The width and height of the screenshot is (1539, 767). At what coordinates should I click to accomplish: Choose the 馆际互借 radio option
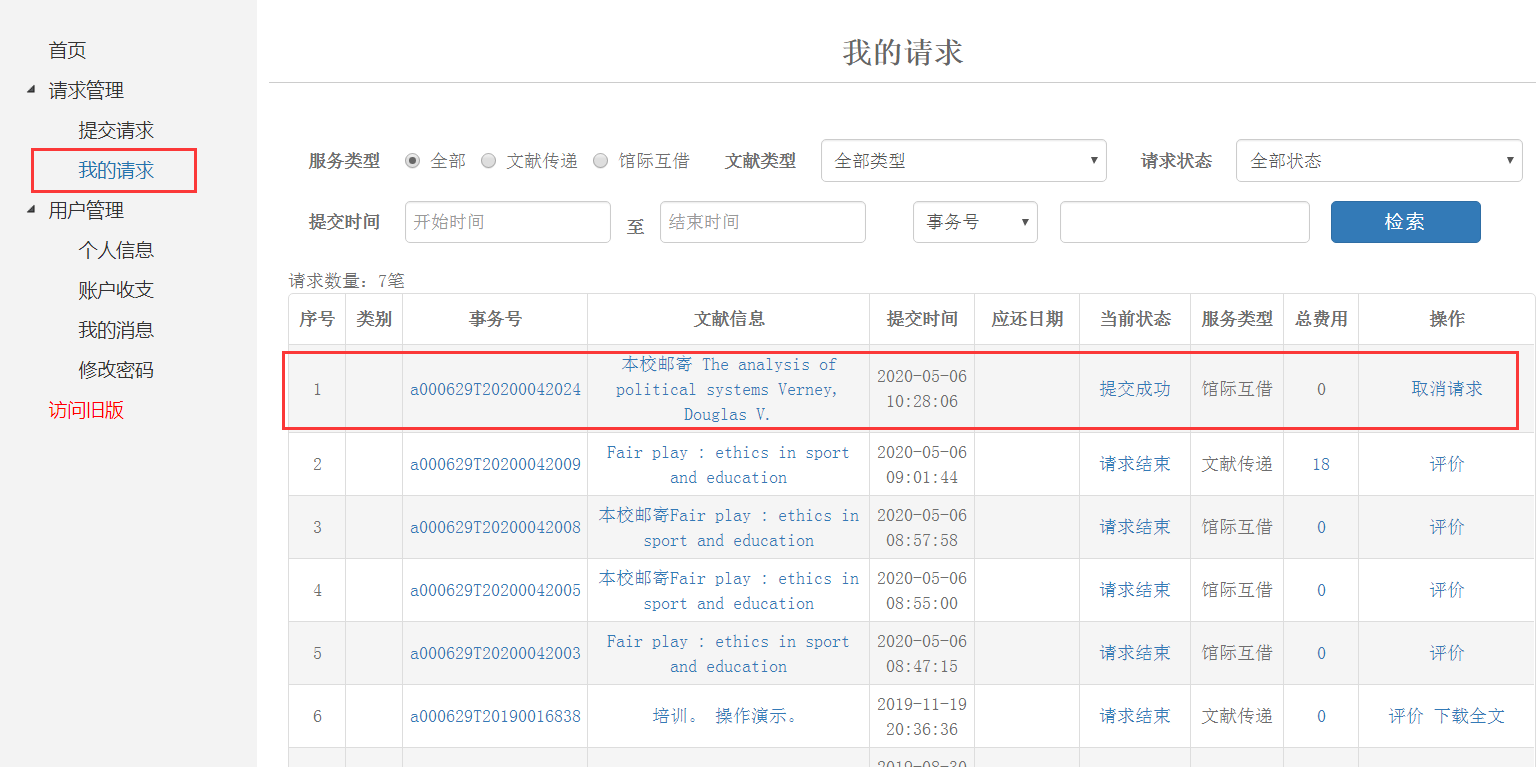pos(600,161)
